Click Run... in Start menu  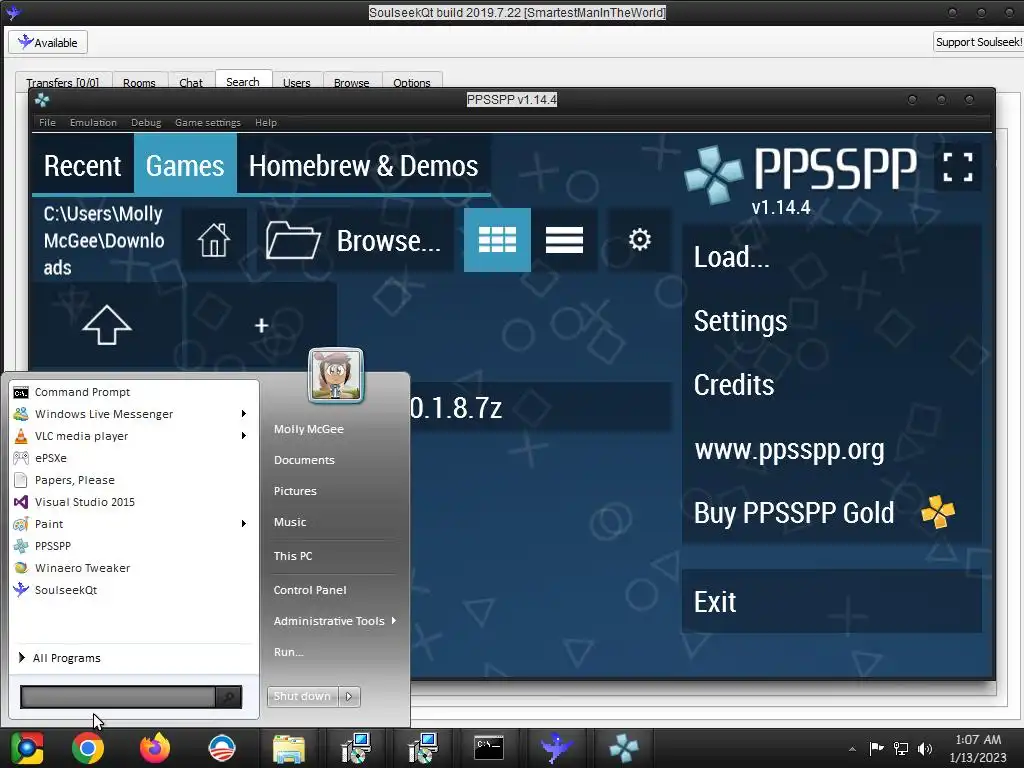tap(289, 652)
